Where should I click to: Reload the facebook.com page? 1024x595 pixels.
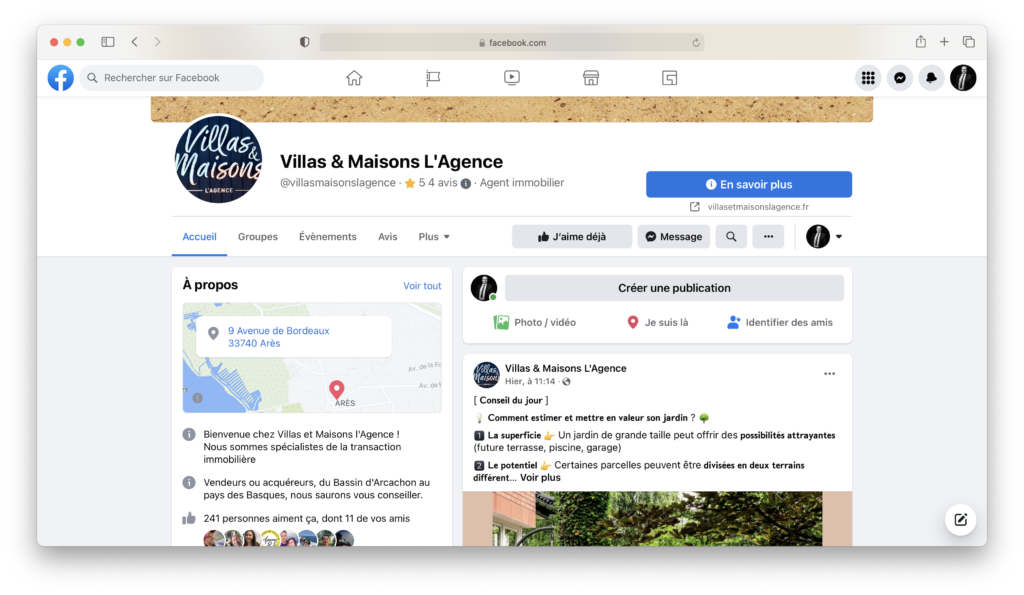pos(696,42)
